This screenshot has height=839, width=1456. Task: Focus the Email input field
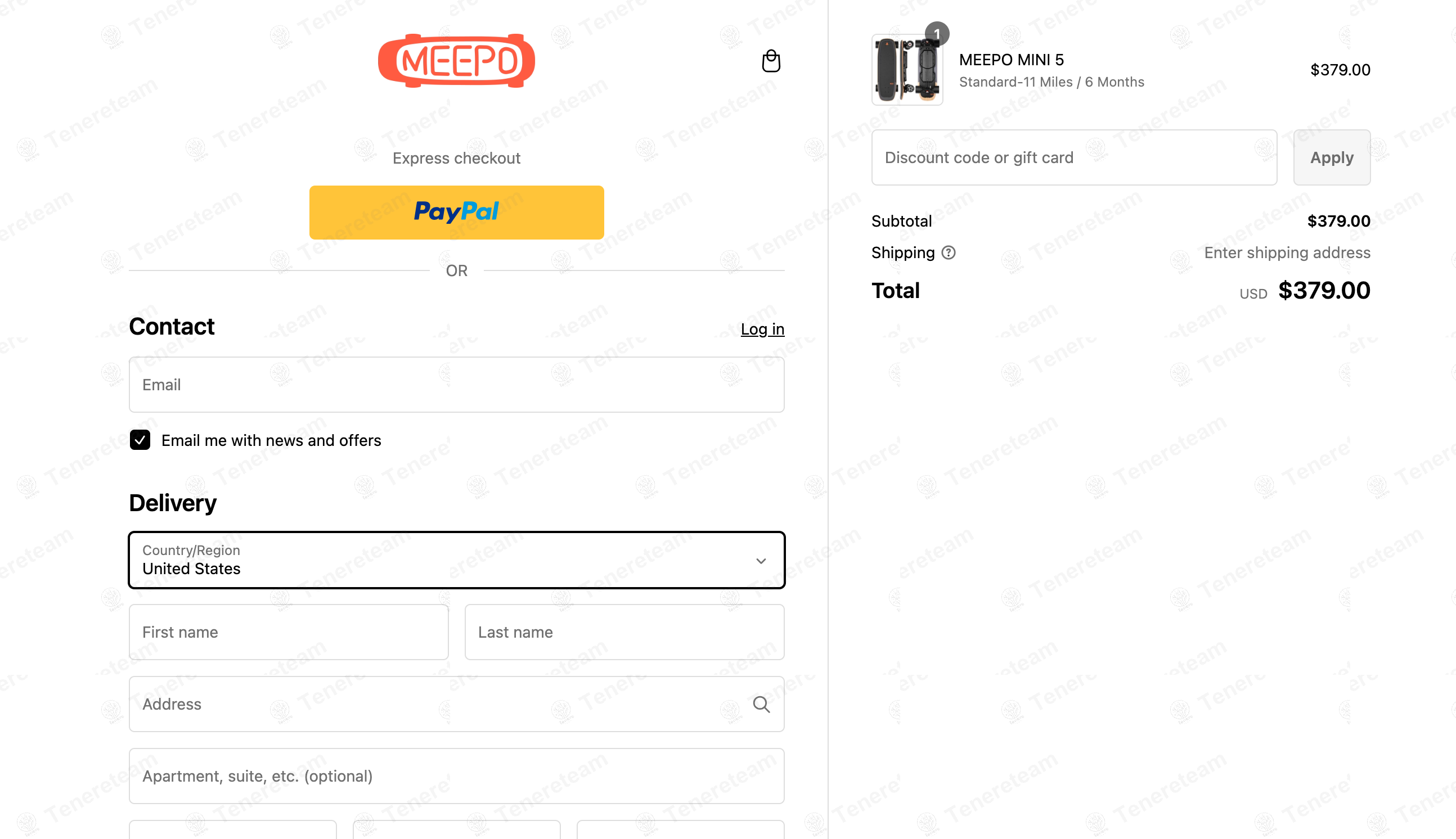coord(456,384)
